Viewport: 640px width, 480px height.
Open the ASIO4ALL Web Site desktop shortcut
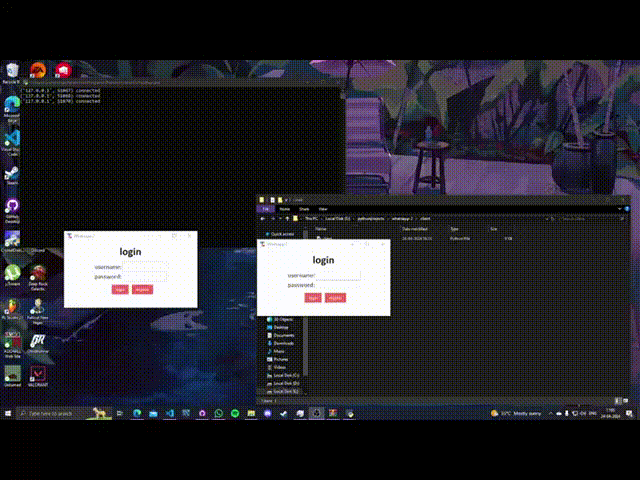click(12, 344)
